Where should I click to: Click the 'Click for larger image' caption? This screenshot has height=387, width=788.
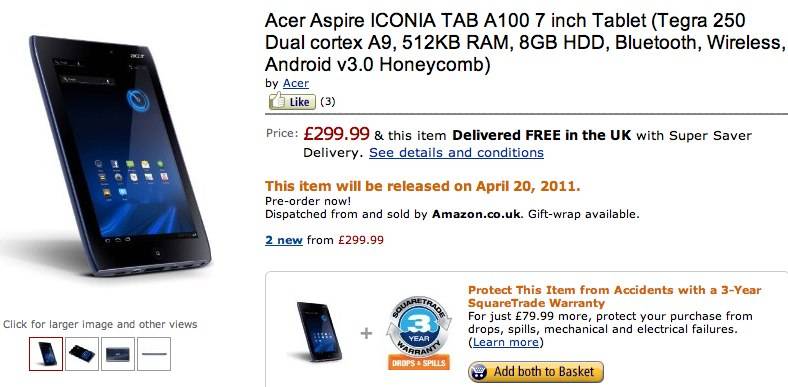click(x=100, y=324)
